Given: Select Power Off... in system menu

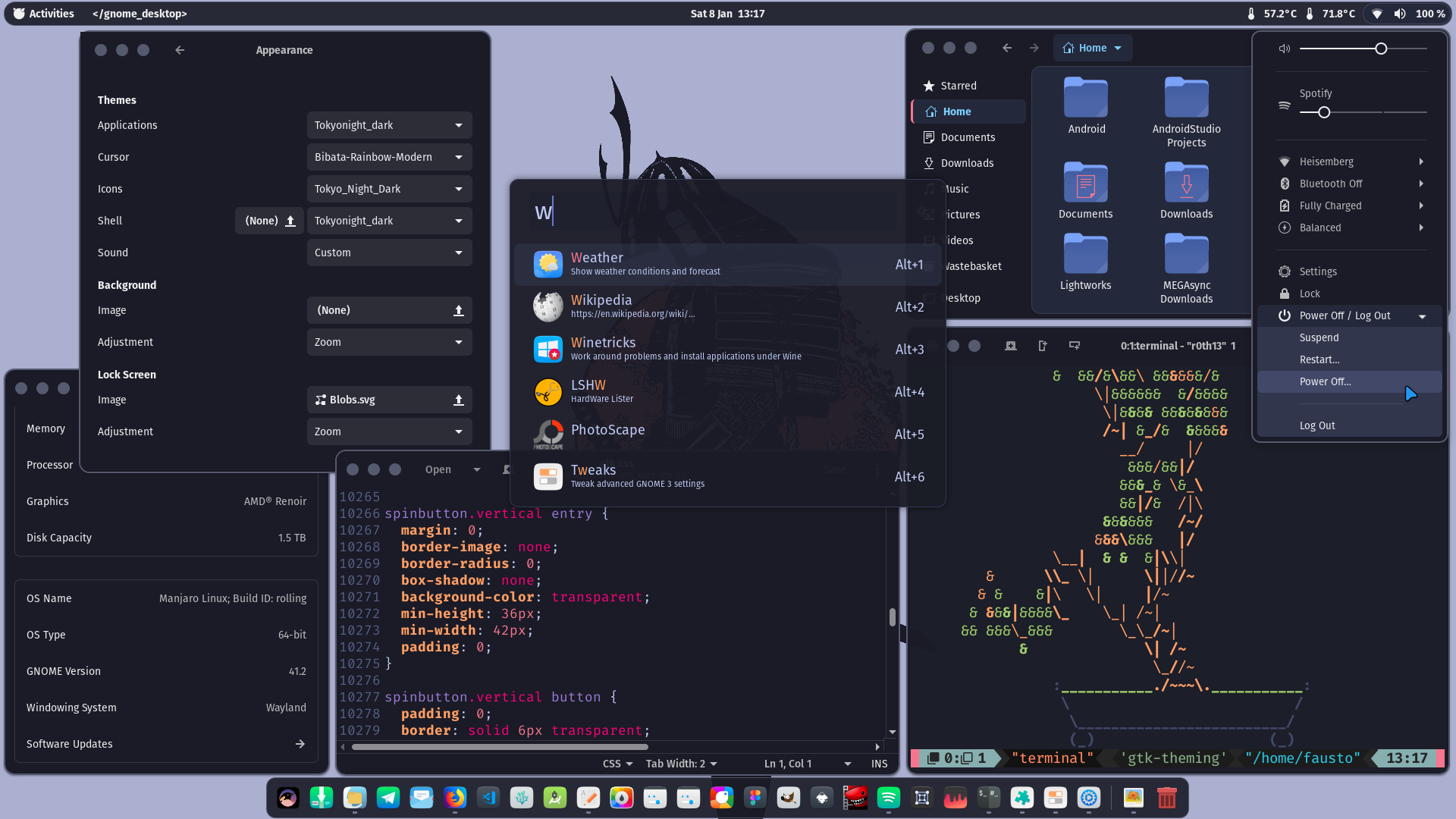Looking at the screenshot, I should pos(1349,381).
